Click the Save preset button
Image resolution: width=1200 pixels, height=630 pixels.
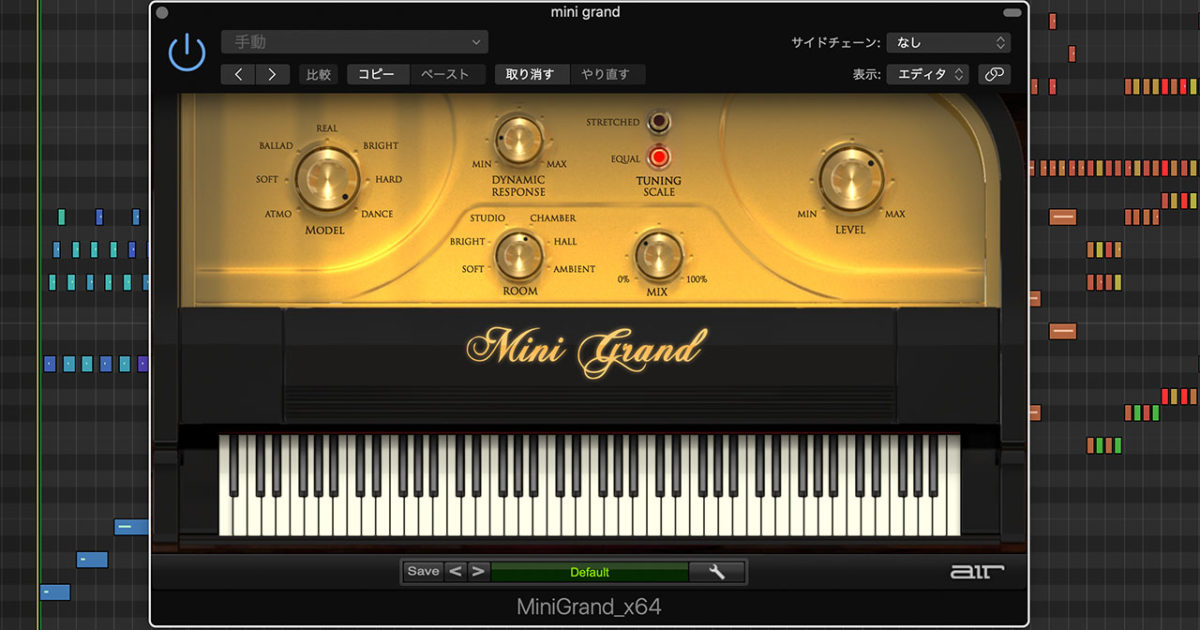[423, 572]
